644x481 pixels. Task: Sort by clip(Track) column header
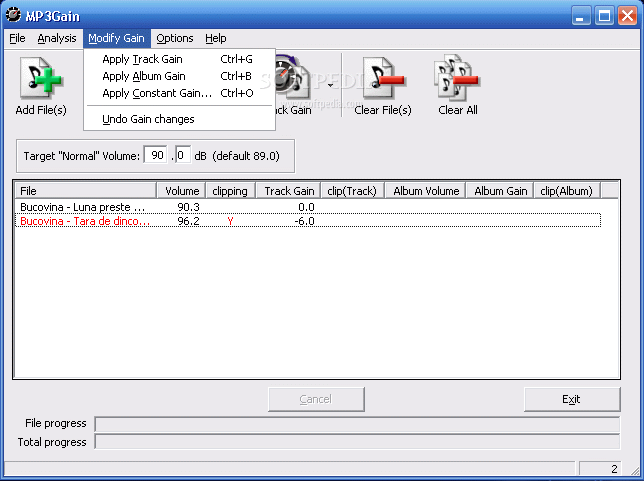pyautogui.click(x=352, y=191)
